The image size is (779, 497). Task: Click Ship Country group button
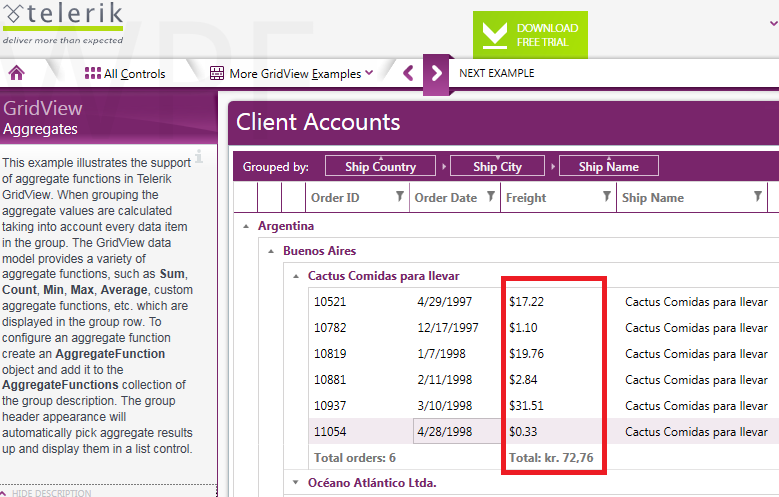tap(380, 166)
